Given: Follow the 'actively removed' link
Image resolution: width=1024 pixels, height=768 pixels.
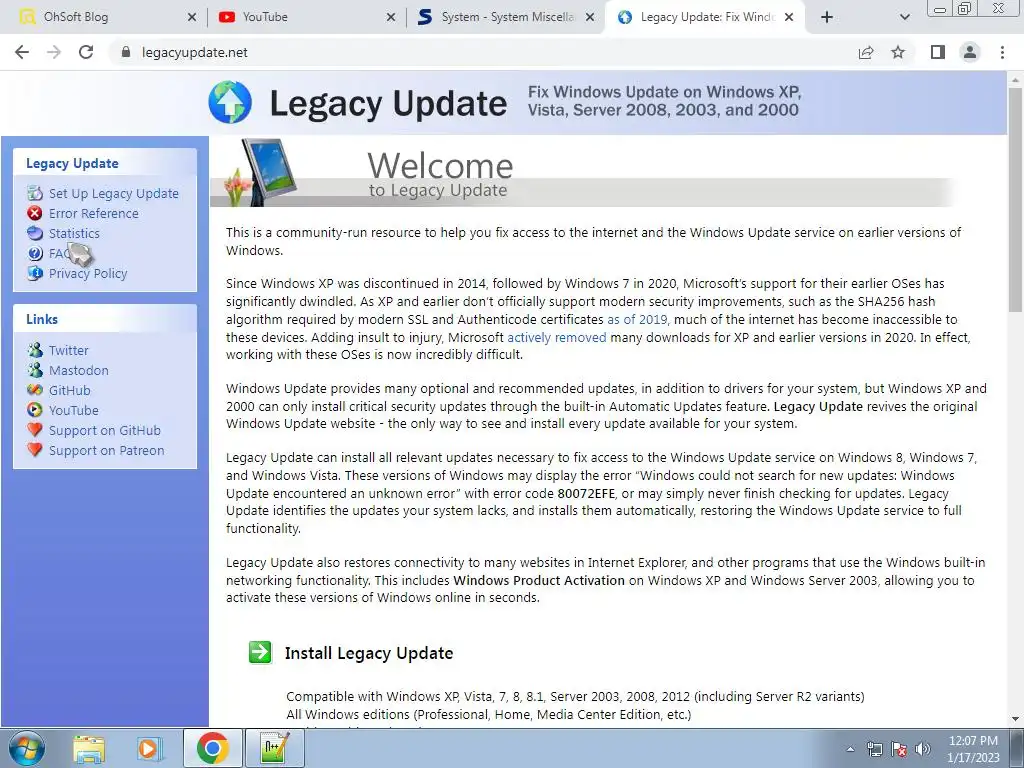Looking at the screenshot, I should (x=556, y=337).
